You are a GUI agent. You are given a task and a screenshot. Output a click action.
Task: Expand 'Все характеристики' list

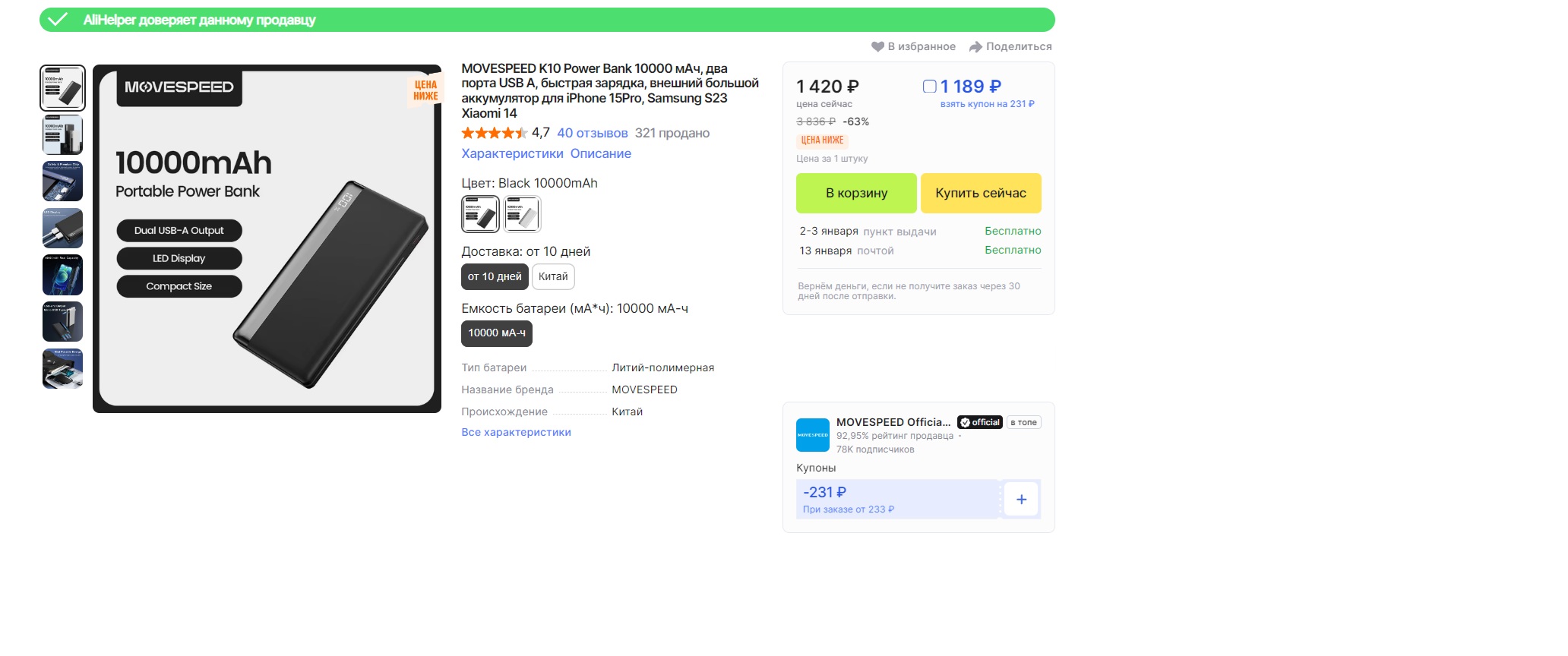coord(516,432)
